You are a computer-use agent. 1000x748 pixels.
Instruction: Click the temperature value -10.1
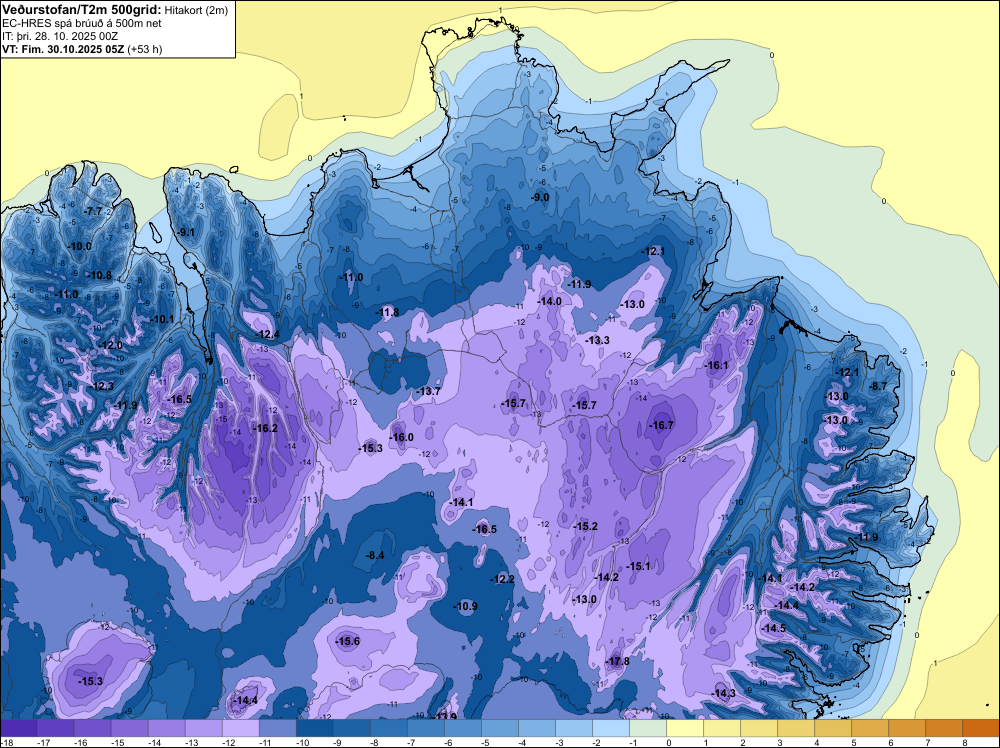click(x=162, y=319)
